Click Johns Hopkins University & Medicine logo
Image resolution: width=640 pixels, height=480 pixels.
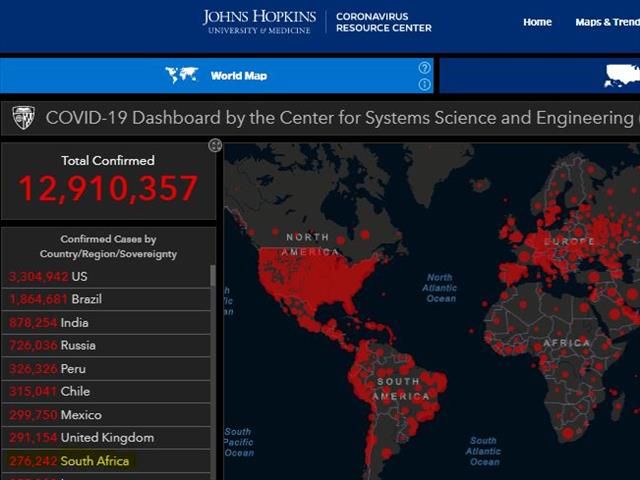point(259,22)
